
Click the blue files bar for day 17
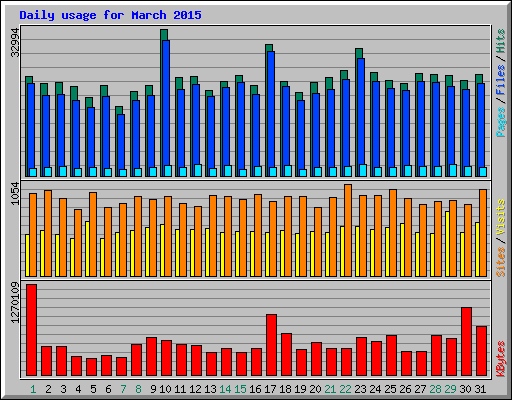coord(271,109)
